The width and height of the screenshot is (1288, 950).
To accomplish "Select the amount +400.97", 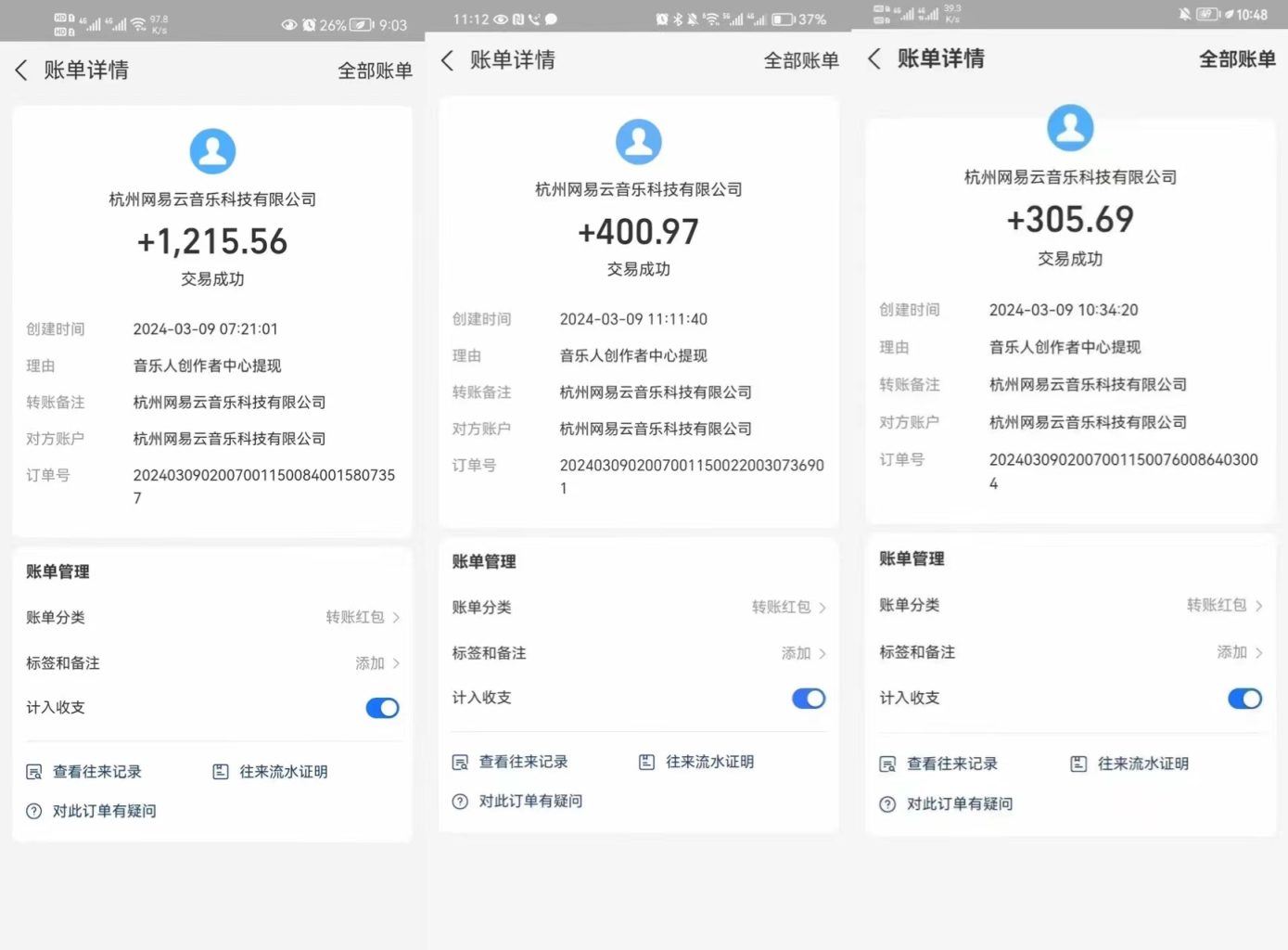I will [x=639, y=232].
